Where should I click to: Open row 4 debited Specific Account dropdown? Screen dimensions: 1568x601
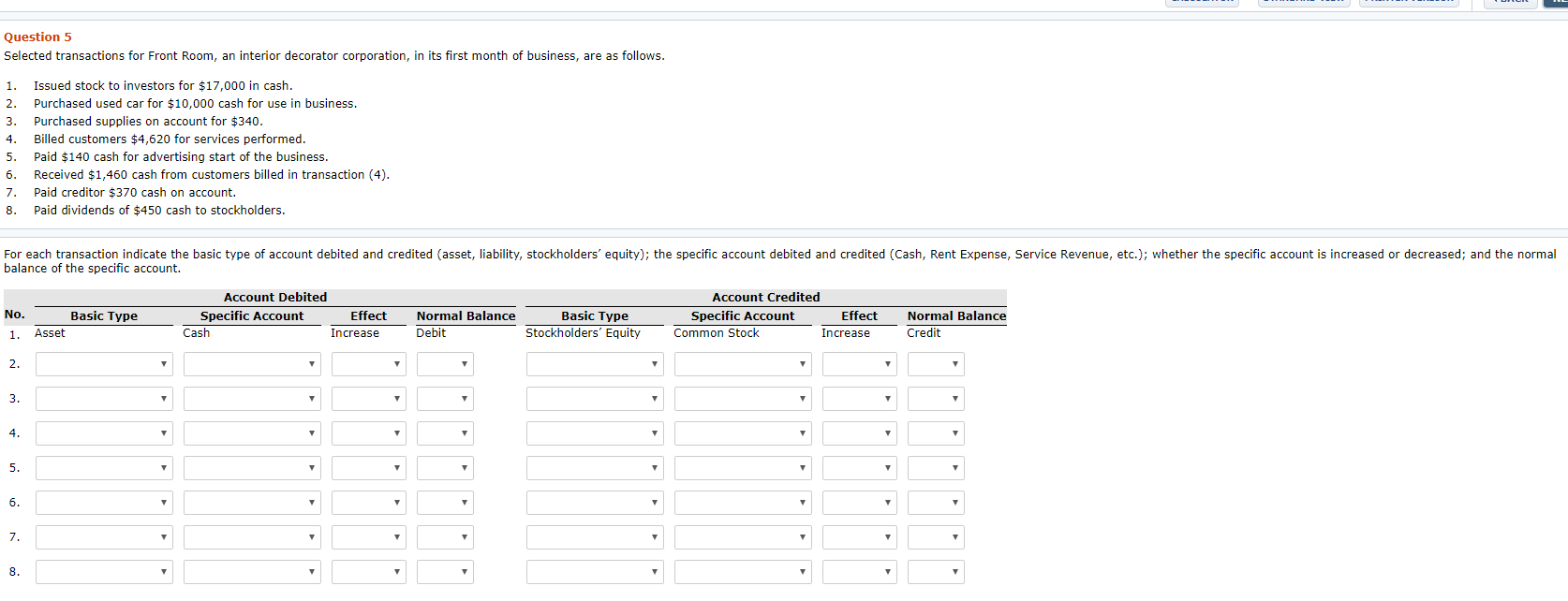point(252,433)
